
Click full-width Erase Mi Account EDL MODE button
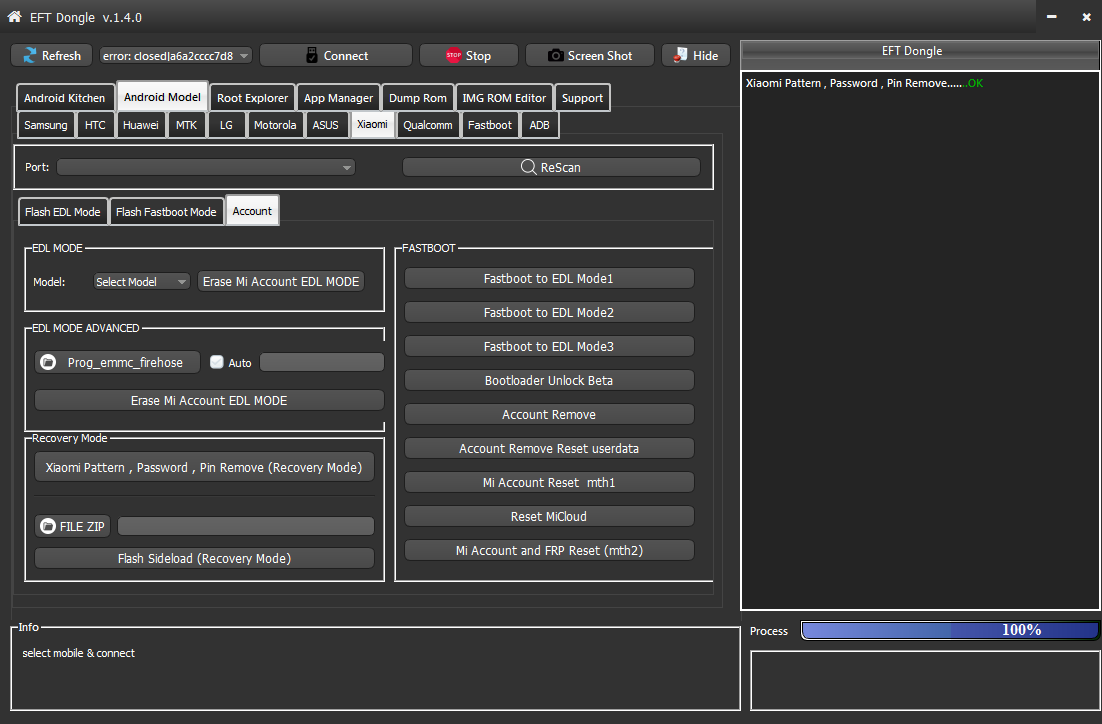(209, 400)
